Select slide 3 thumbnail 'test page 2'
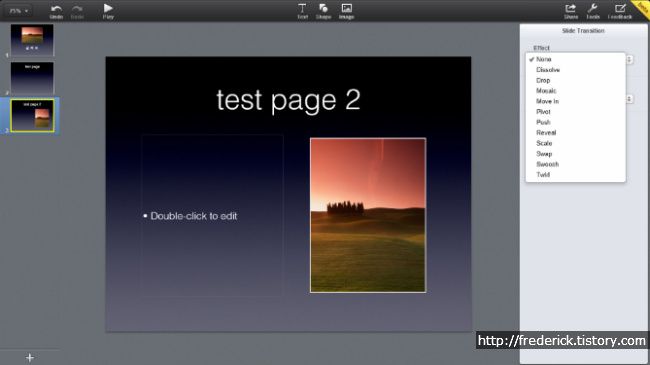Screen dimensions: 650x365 tap(32, 116)
